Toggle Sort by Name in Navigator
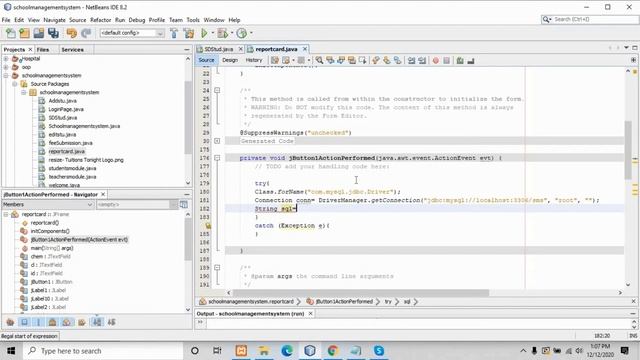This screenshot has height=360, width=640. 97,322
